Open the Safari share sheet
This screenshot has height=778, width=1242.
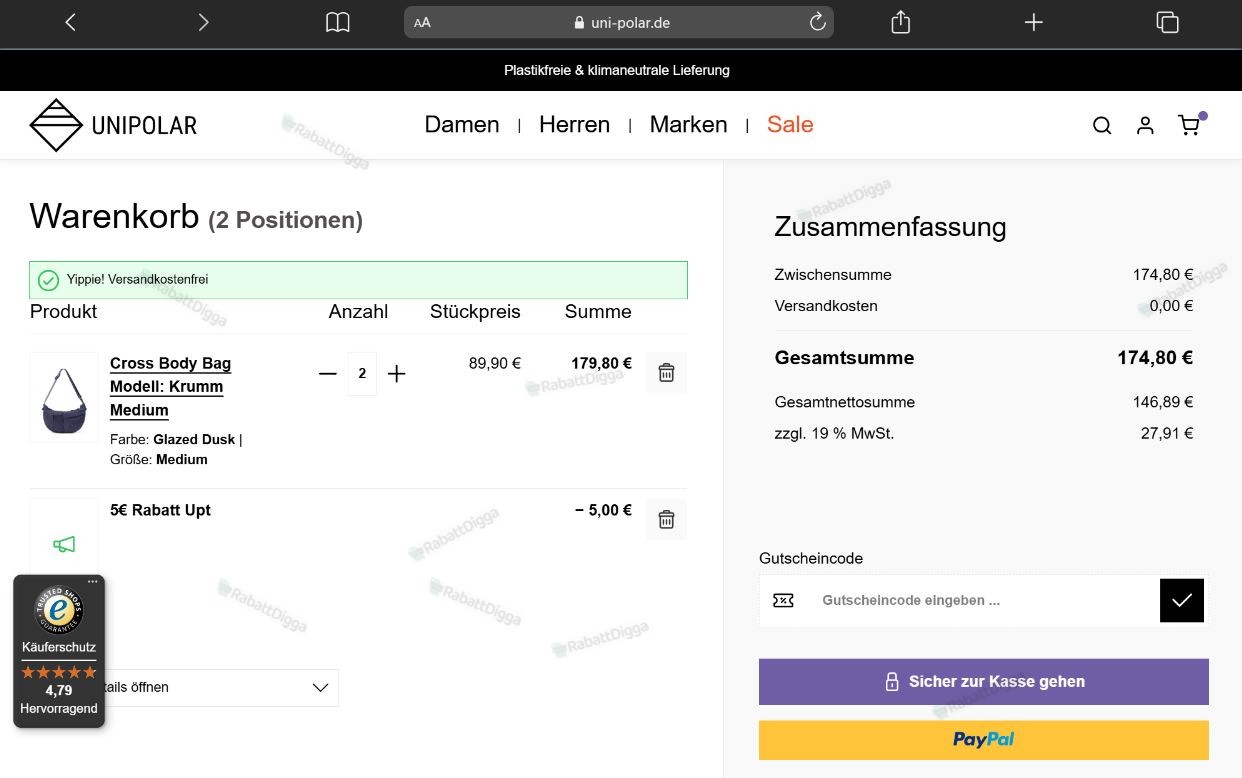(x=900, y=22)
